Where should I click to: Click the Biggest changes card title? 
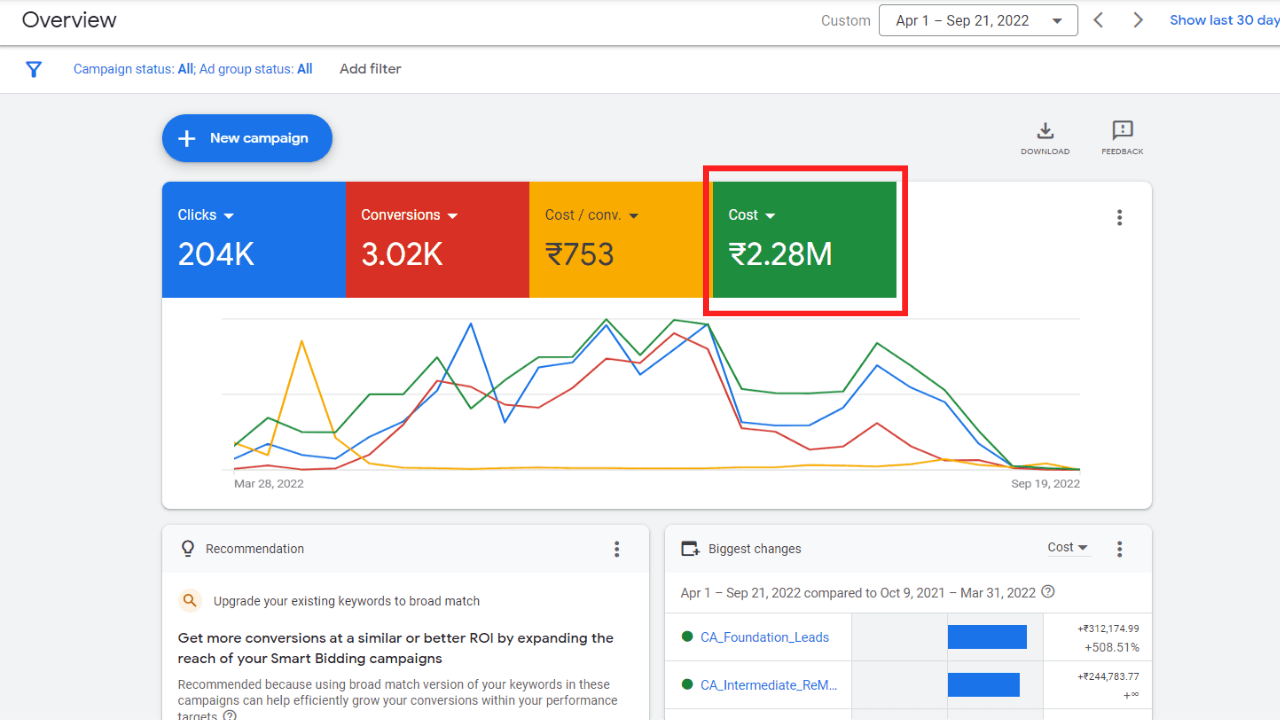[x=755, y=549]
